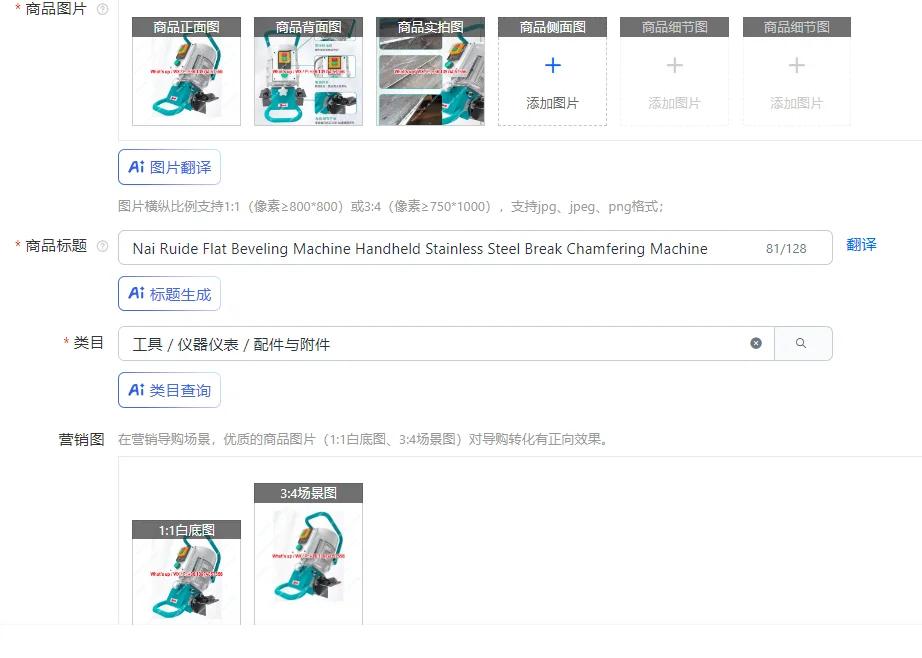Click the help icon next to 商品图片
Image resolution: width=922 pixels, height=658 pixels.
pos(102,9)
